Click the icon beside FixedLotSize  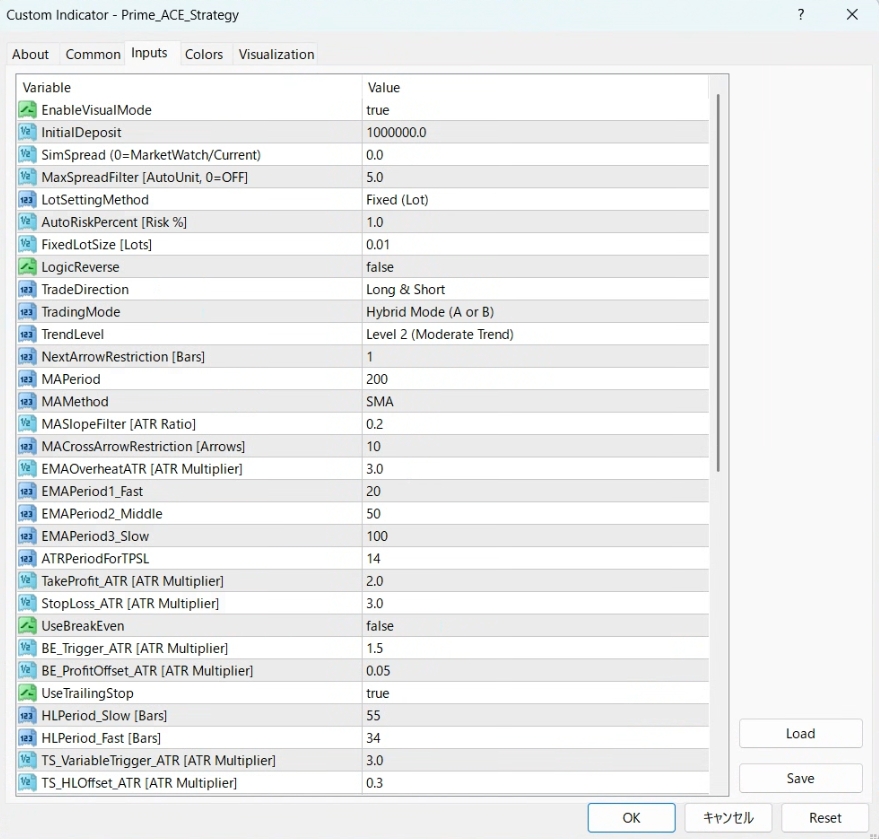27,244
